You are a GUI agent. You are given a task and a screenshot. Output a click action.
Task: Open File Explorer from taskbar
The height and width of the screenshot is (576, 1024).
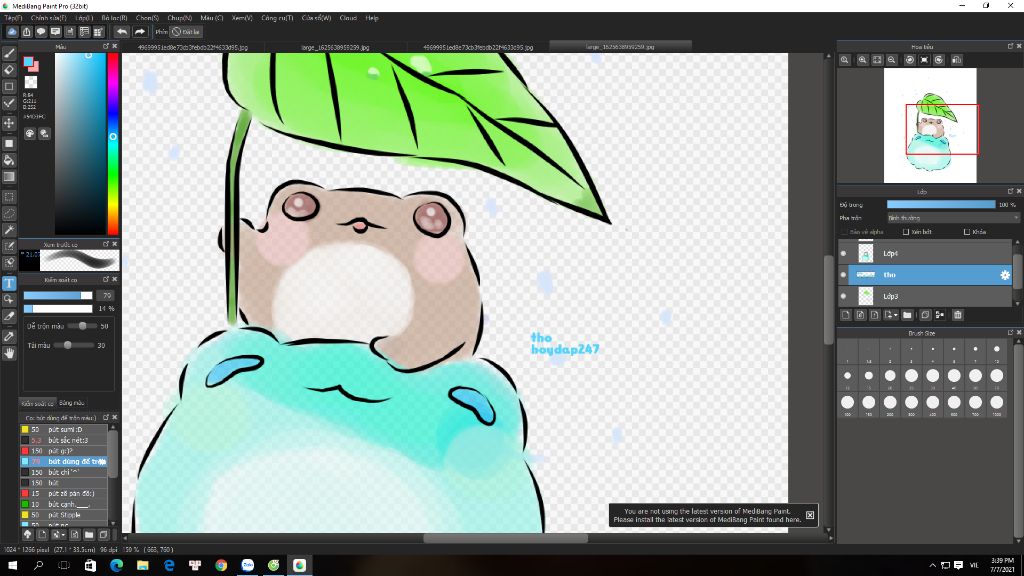point(142,565)
